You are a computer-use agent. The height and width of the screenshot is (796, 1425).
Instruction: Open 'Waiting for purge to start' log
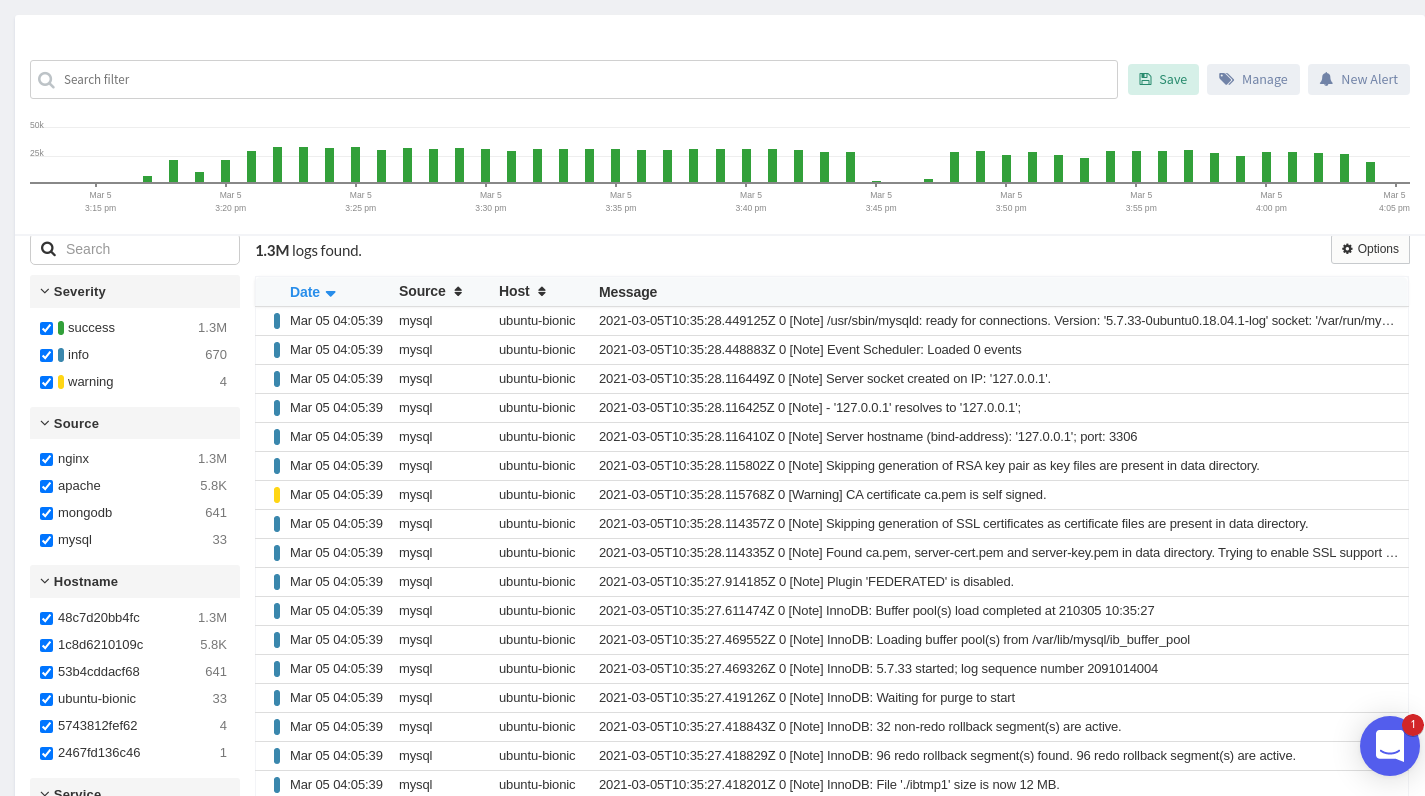coord(831,698)
